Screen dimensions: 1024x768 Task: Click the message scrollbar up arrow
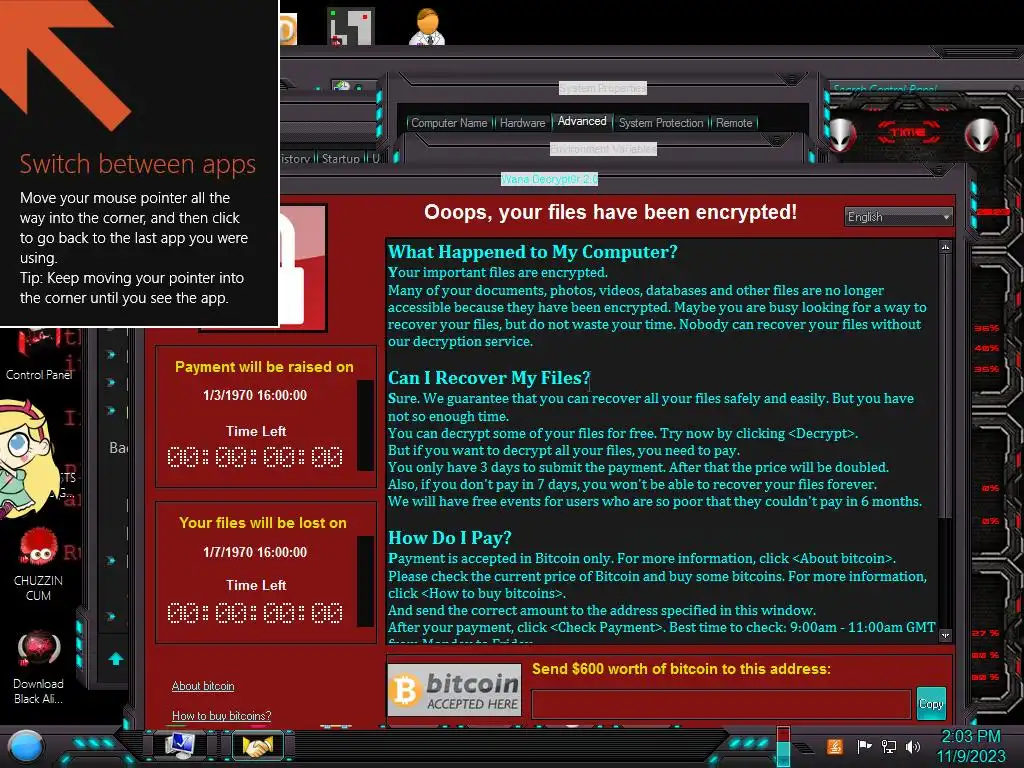coord(945,248)
